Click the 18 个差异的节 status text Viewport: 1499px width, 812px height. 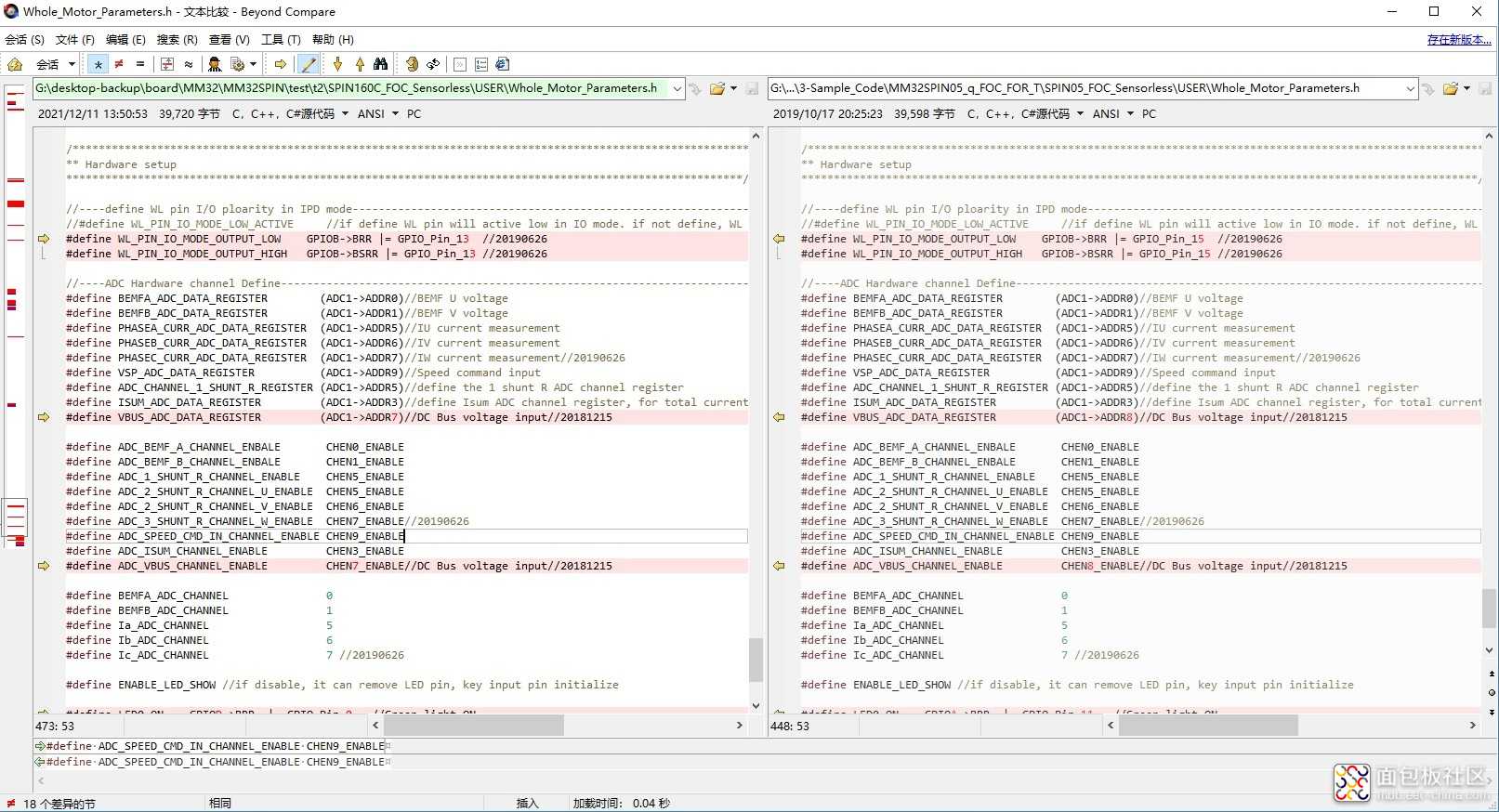[x=59, y=804]
